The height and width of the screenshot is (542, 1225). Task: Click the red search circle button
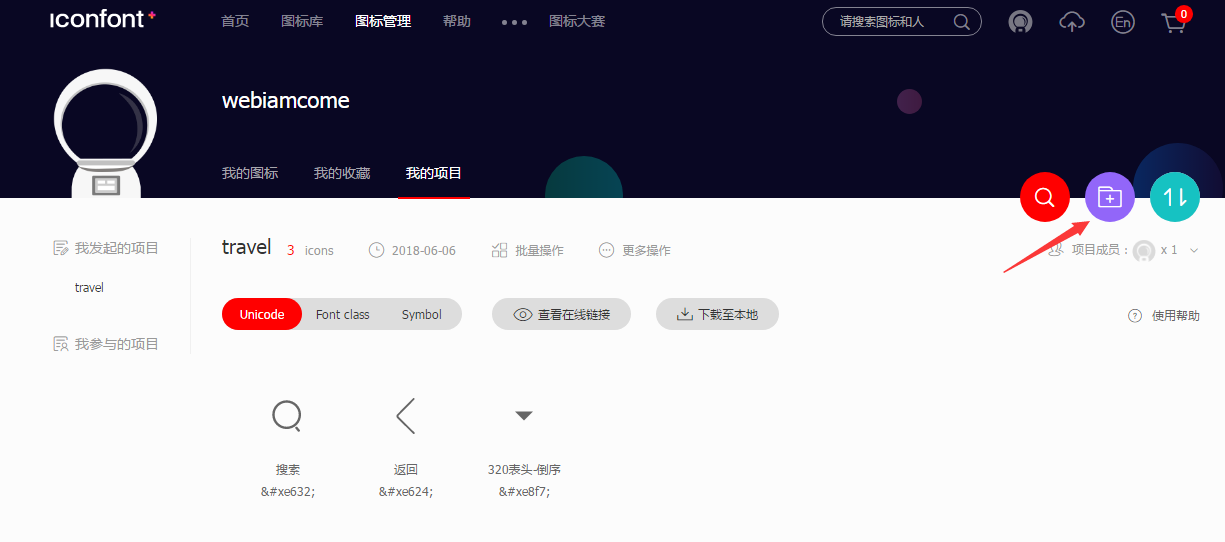click(x=1045, y=197)
